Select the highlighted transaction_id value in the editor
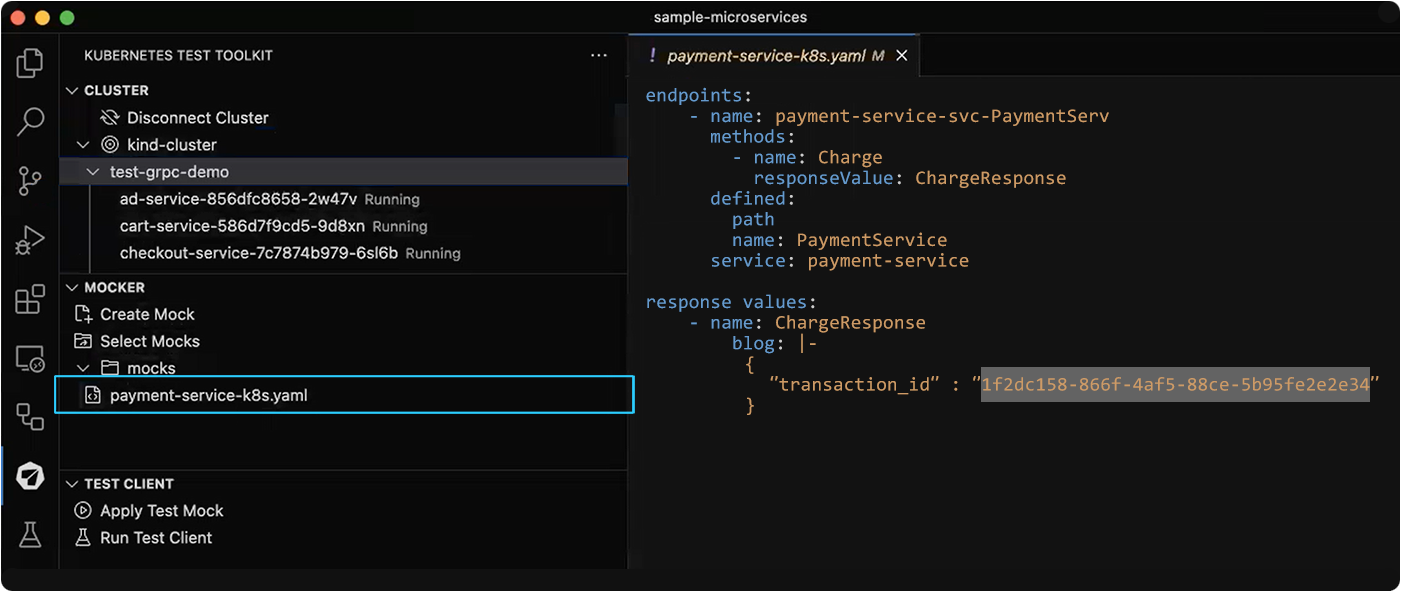 coord(1176,384)
